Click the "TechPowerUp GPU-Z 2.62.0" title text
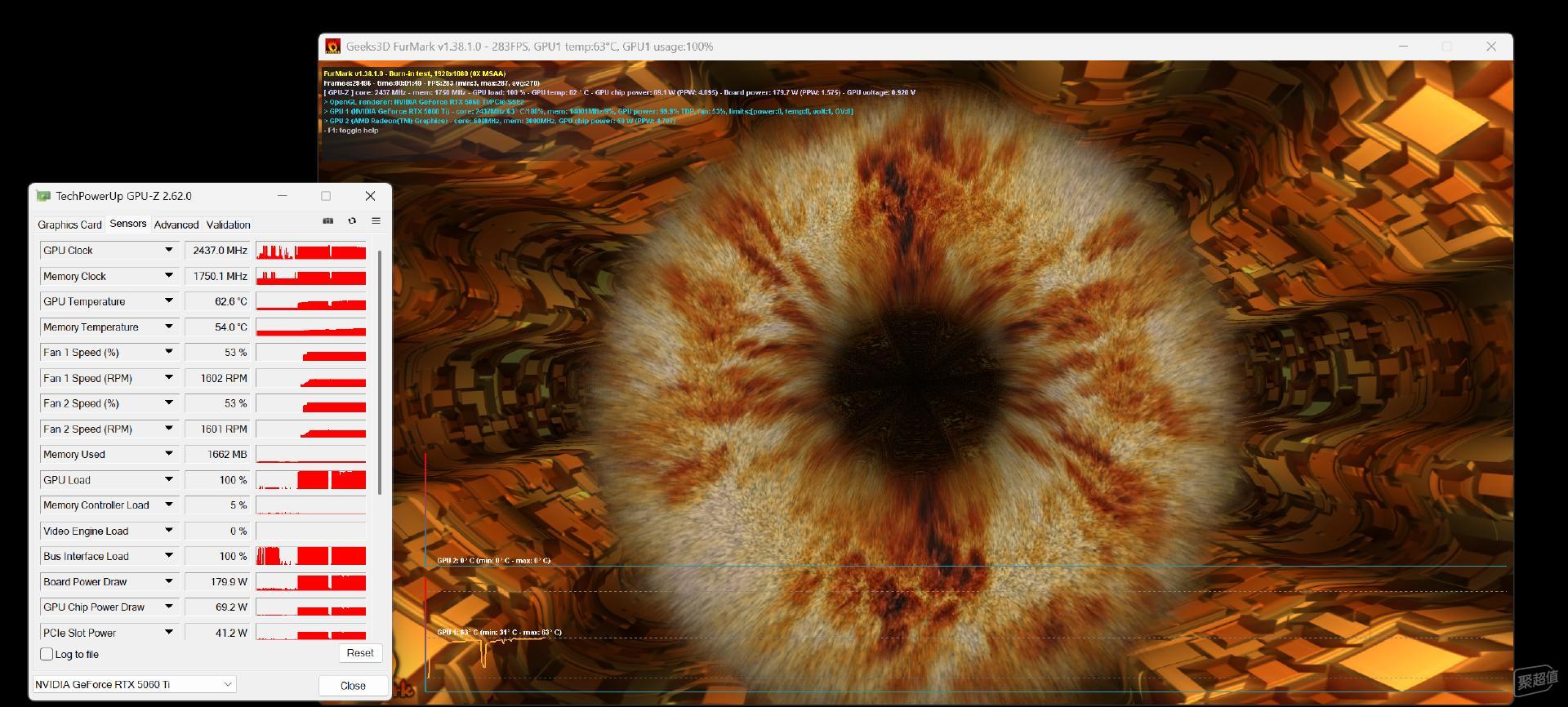Screen dimensions: 1568x707 pos(123,196)
